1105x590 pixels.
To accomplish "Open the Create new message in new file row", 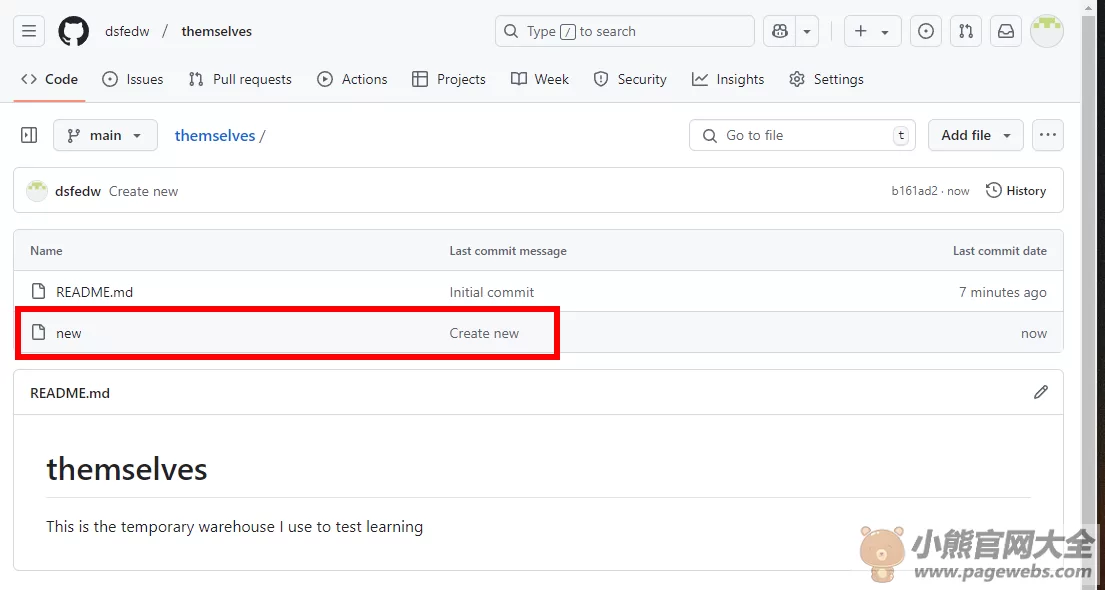I will pyautogui.click(x=484, y=333).
